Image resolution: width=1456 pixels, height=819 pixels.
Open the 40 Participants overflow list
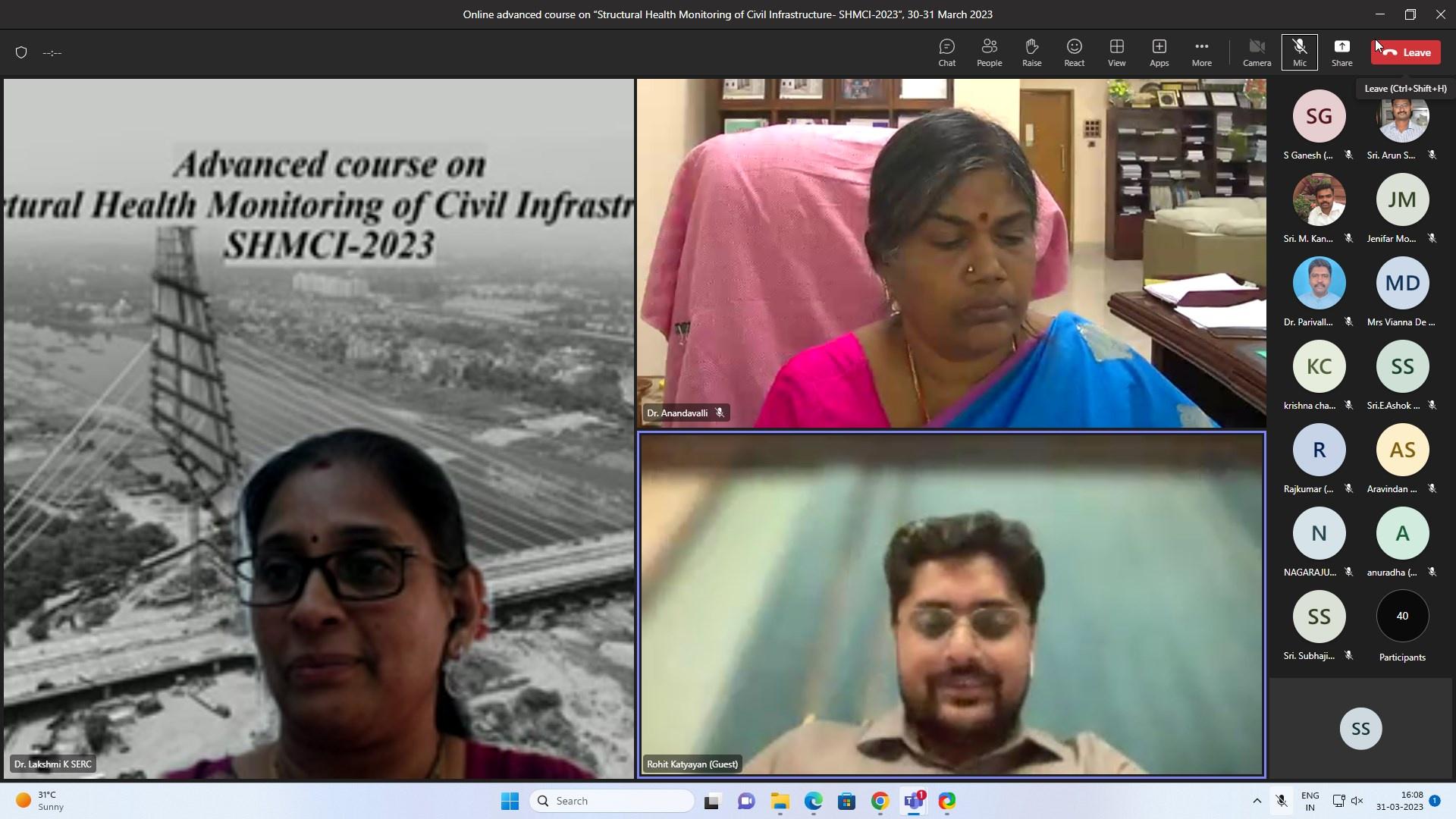[1402, 617]
